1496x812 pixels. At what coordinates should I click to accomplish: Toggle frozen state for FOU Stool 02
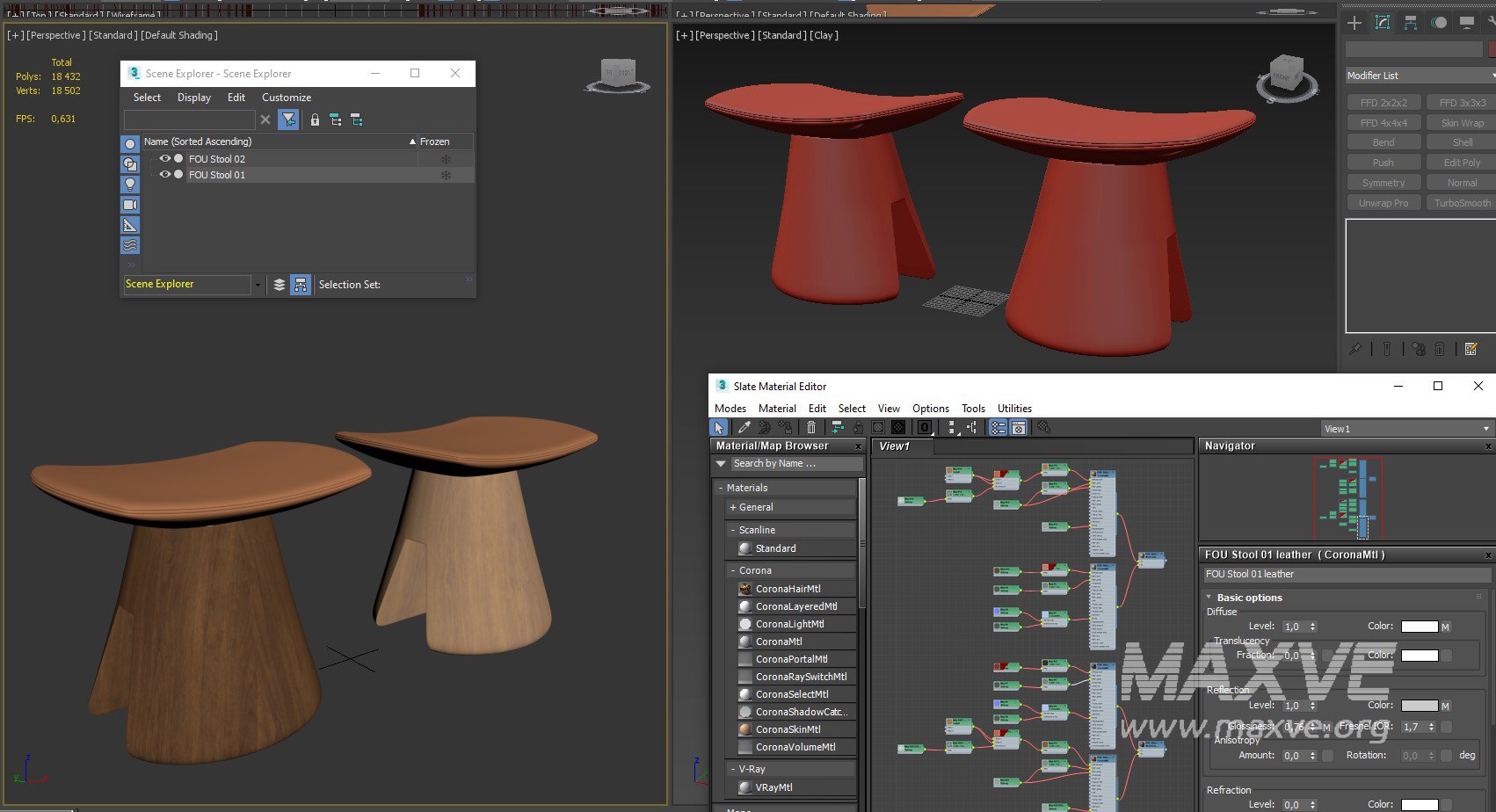pyautogui.click(x=446, y=159)
